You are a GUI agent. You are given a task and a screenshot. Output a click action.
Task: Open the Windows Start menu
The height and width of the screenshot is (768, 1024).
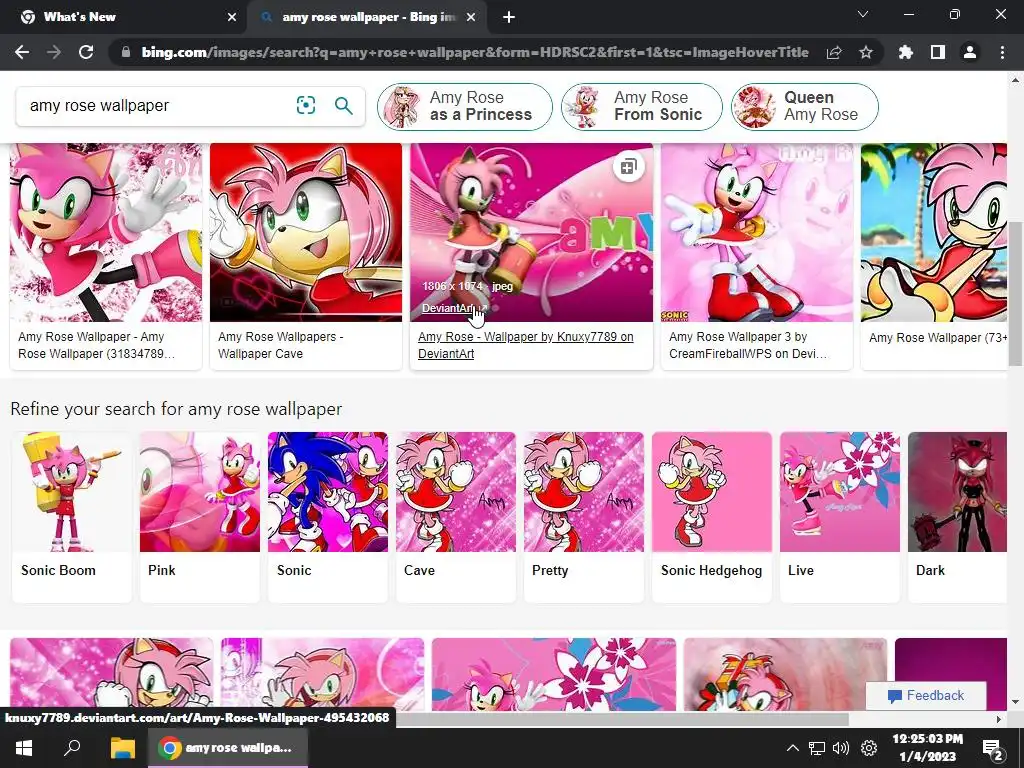click(24, 748)
